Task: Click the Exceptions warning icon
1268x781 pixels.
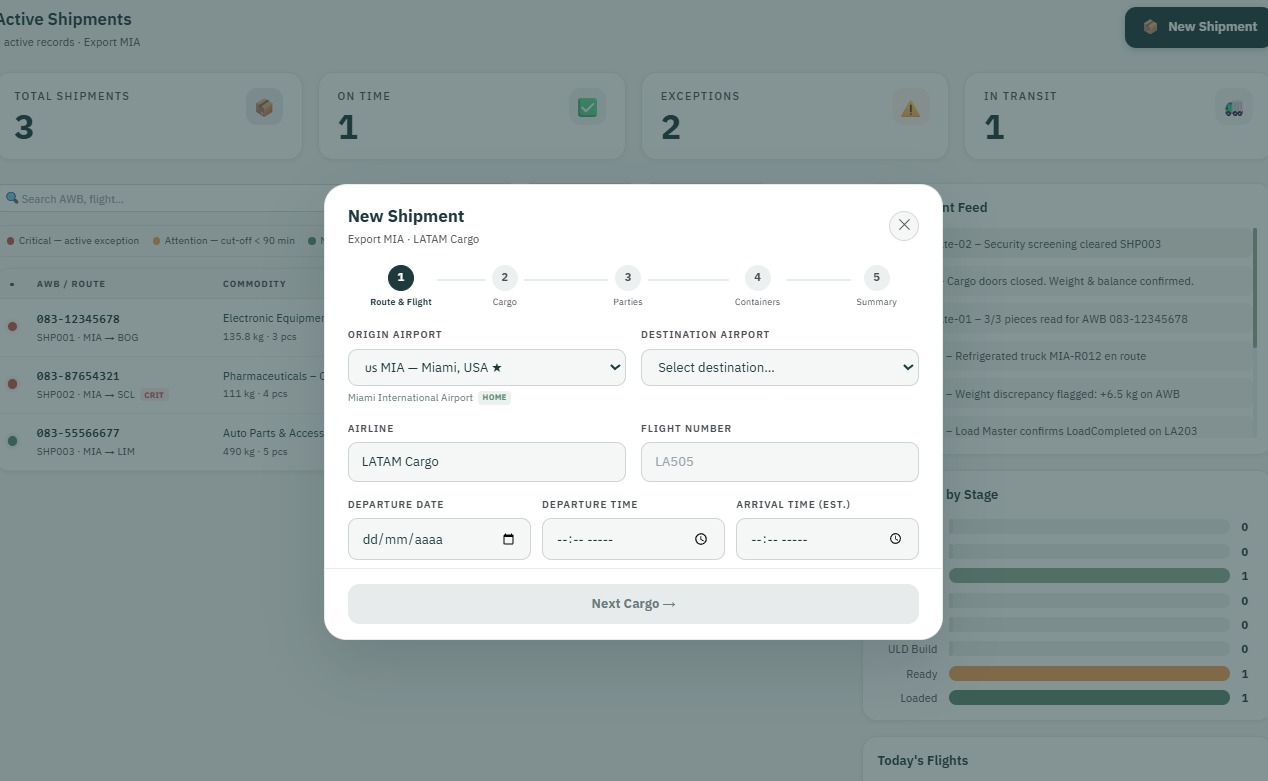Action: tap(910, 107)
